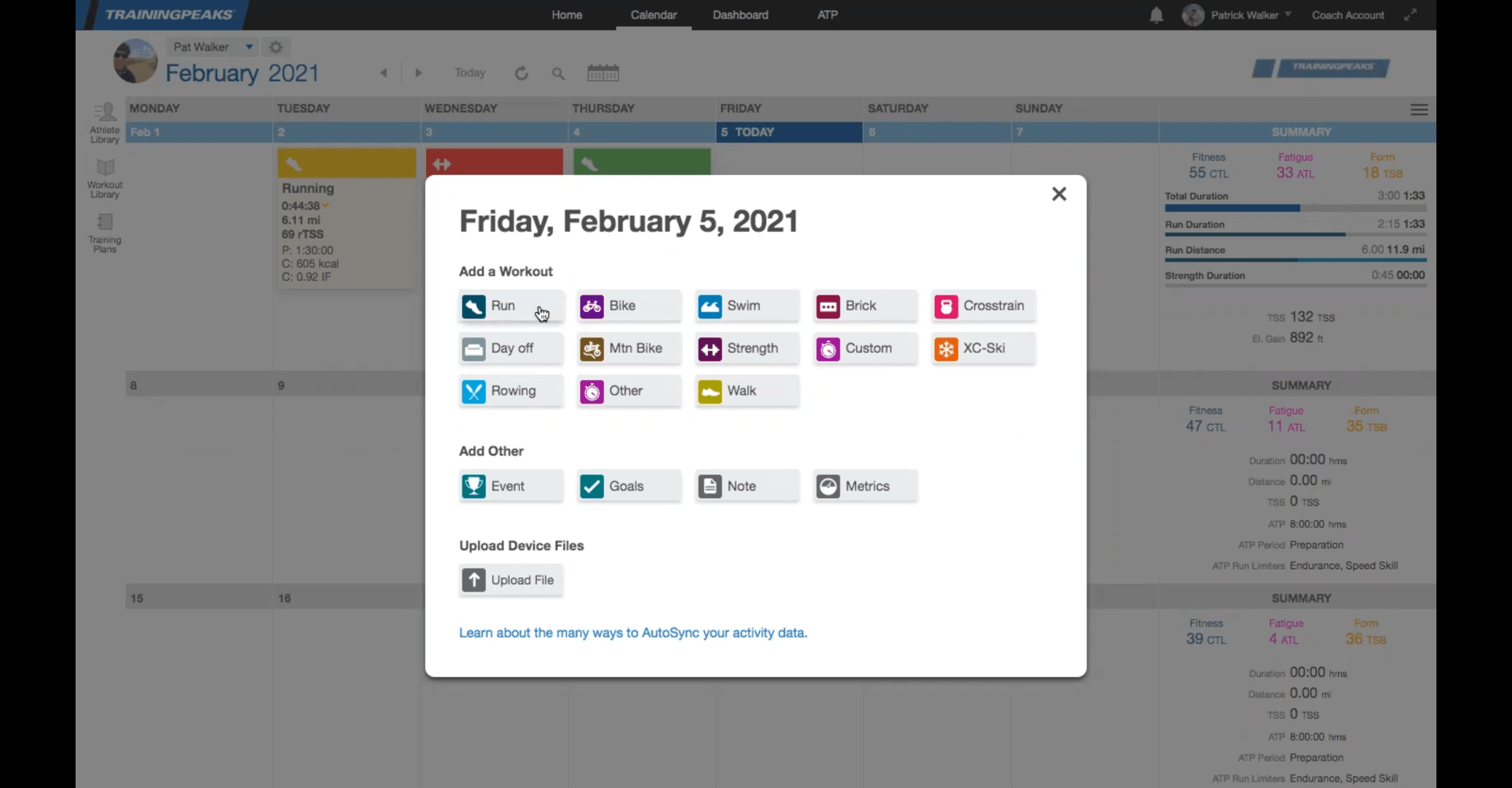
Task: Add a Note to the day
Action: pyautogui.click(x=747, y=486)
